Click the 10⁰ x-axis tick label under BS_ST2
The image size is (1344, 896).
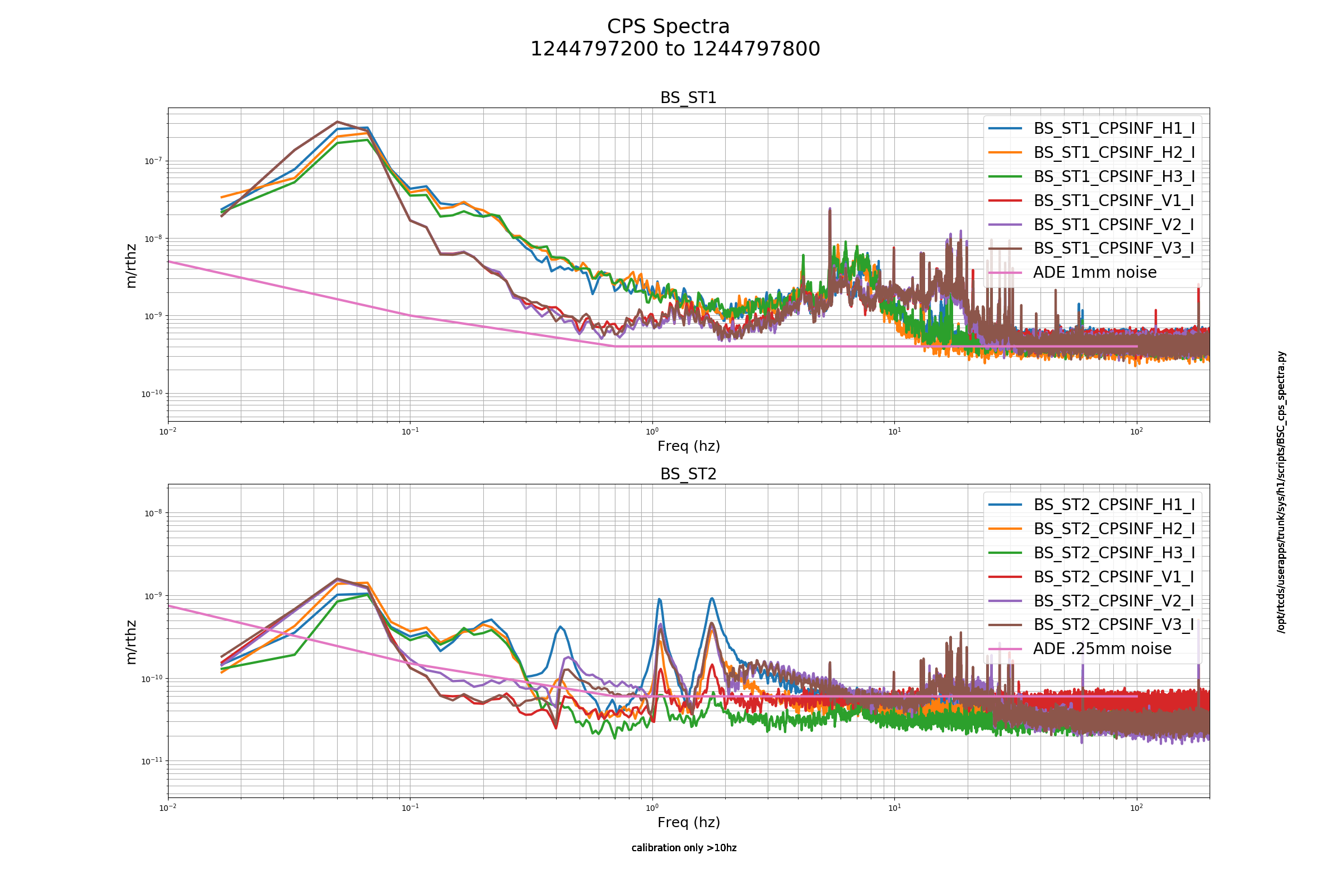[x=652, y=808]
